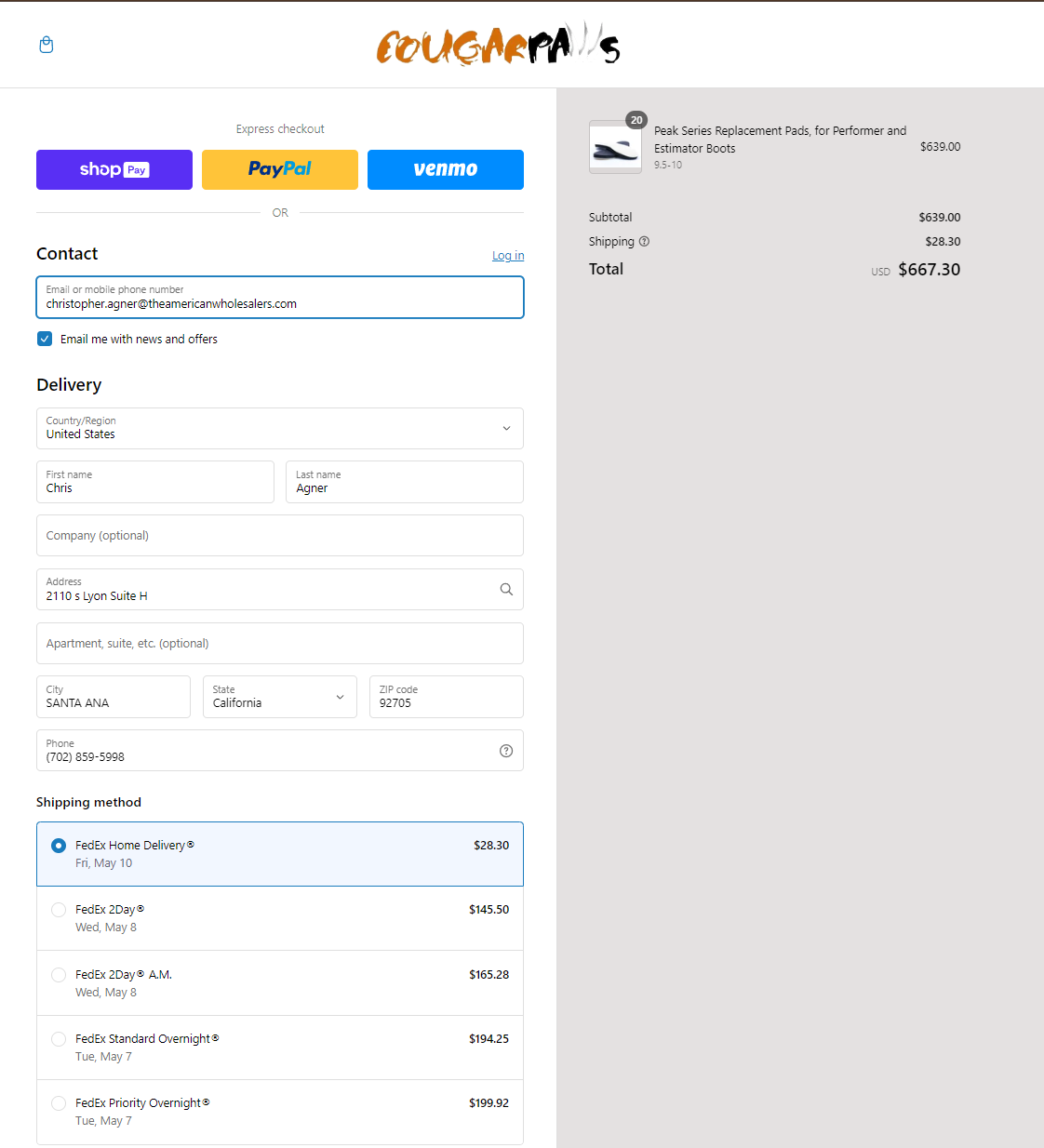
Task: Edit the Phone number field
Action: click(x=280, y=751)
